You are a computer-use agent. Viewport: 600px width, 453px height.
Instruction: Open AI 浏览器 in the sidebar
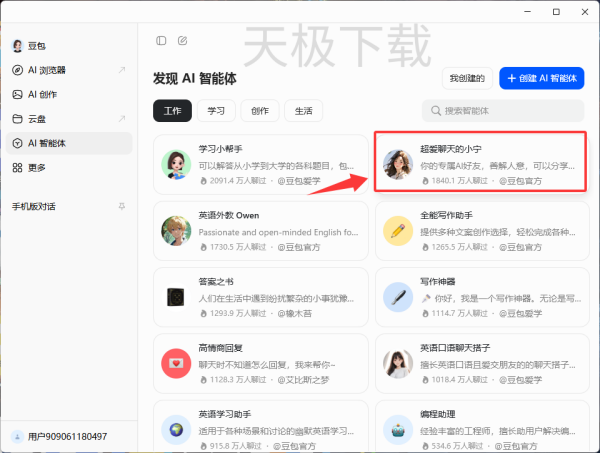[x=47, y=70]
